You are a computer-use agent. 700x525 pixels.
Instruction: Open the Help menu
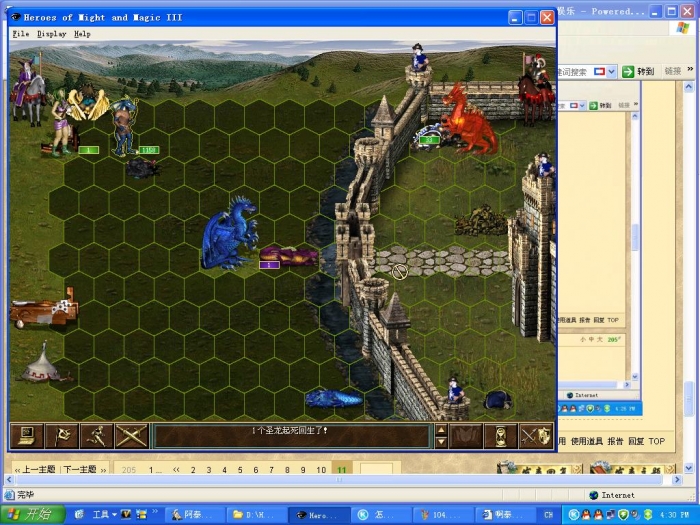(82, 34)
